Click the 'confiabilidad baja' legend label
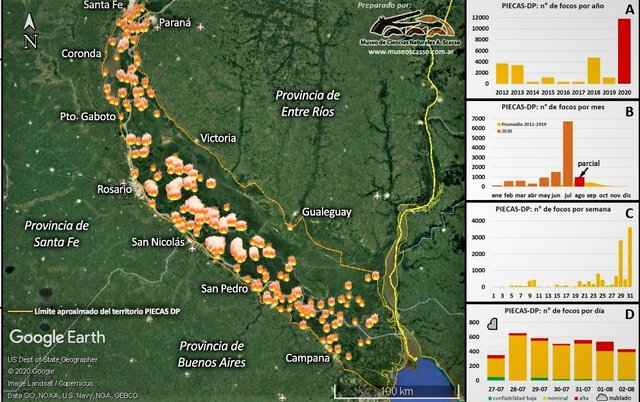This screenshot has width=640, height=402. tap(514, 398)
